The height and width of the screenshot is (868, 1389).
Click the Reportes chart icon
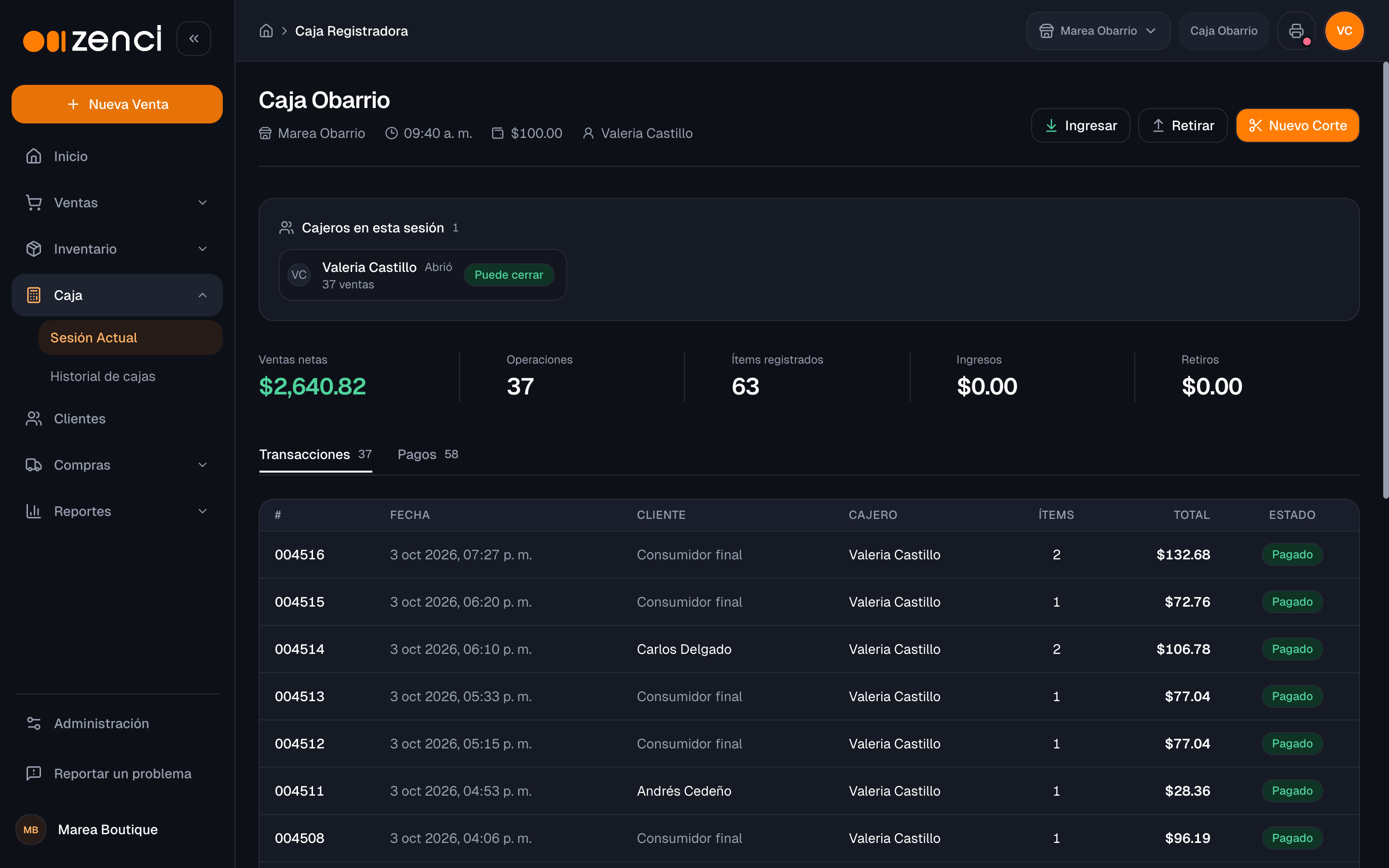34,511
